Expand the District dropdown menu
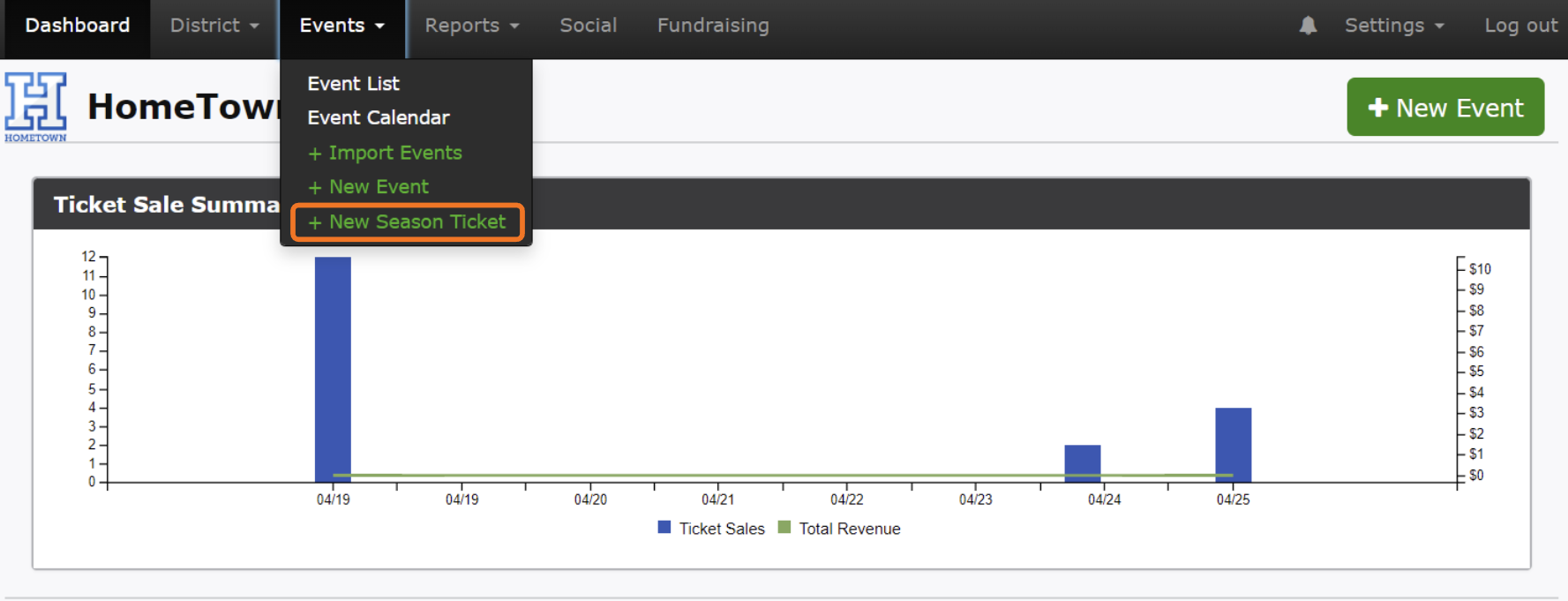The image size is (1568, 601). tap(214, 26)
